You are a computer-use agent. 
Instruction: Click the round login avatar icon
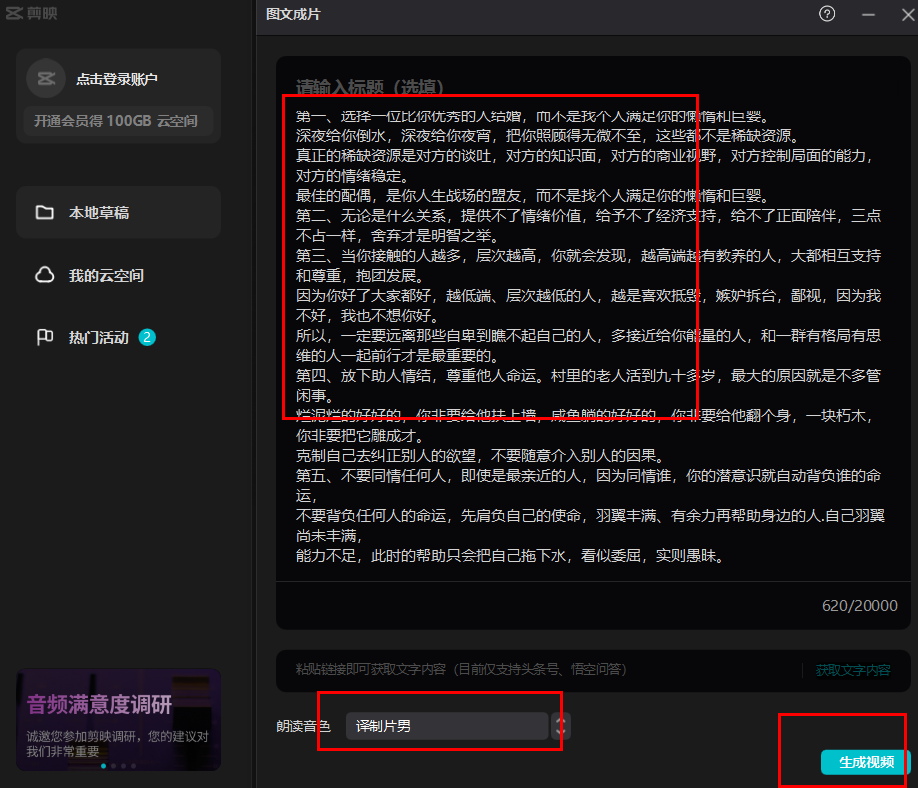click(45, 77)
